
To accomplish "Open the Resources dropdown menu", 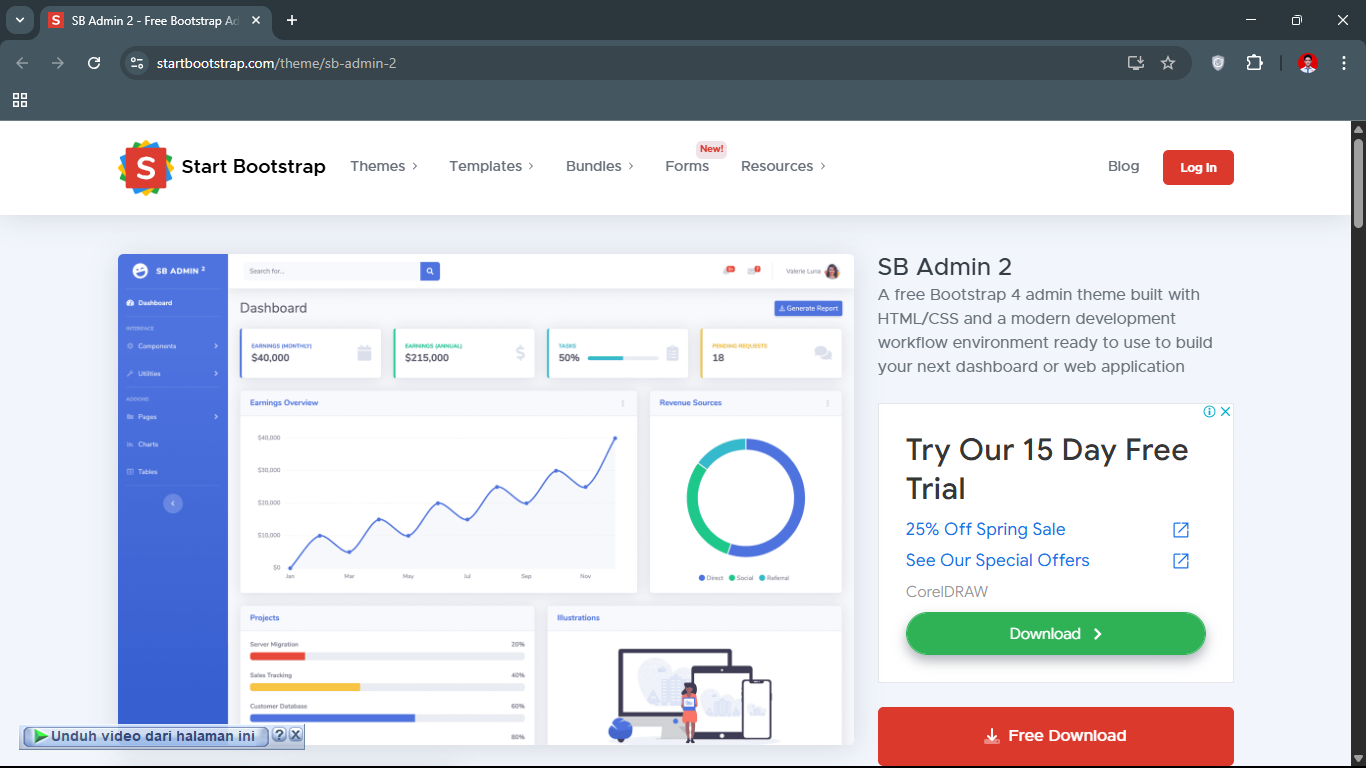I will coord(783,166).
